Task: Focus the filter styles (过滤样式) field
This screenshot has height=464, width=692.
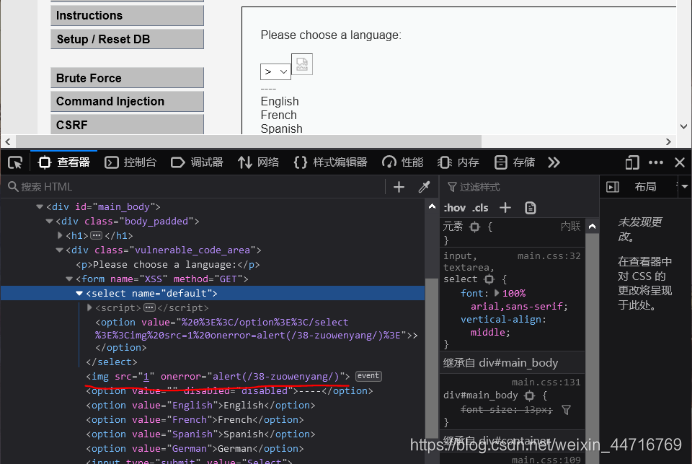Action: (519, 187)
